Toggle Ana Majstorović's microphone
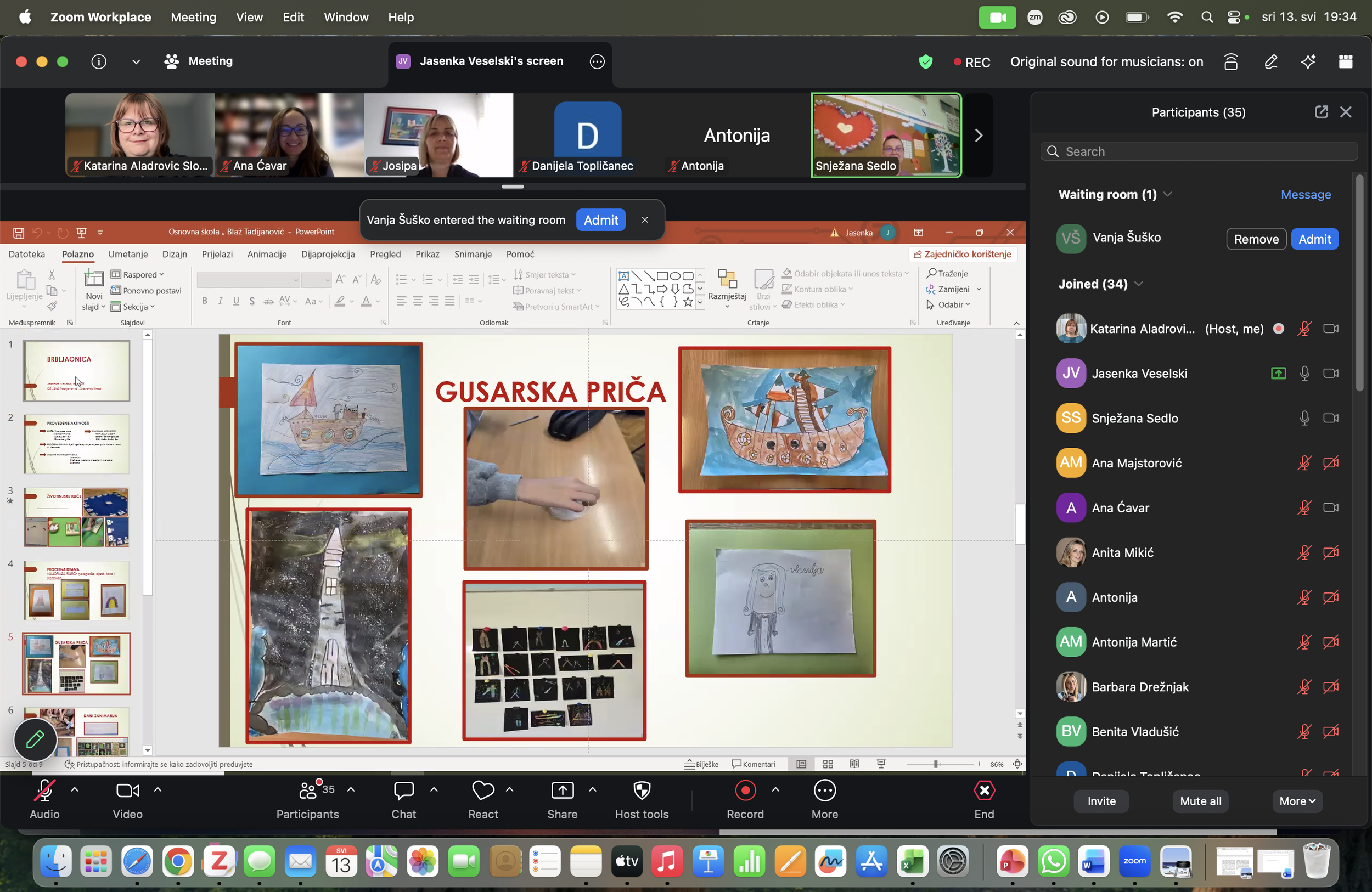This screenshot has height=892, width=1372. point(1304,462)
